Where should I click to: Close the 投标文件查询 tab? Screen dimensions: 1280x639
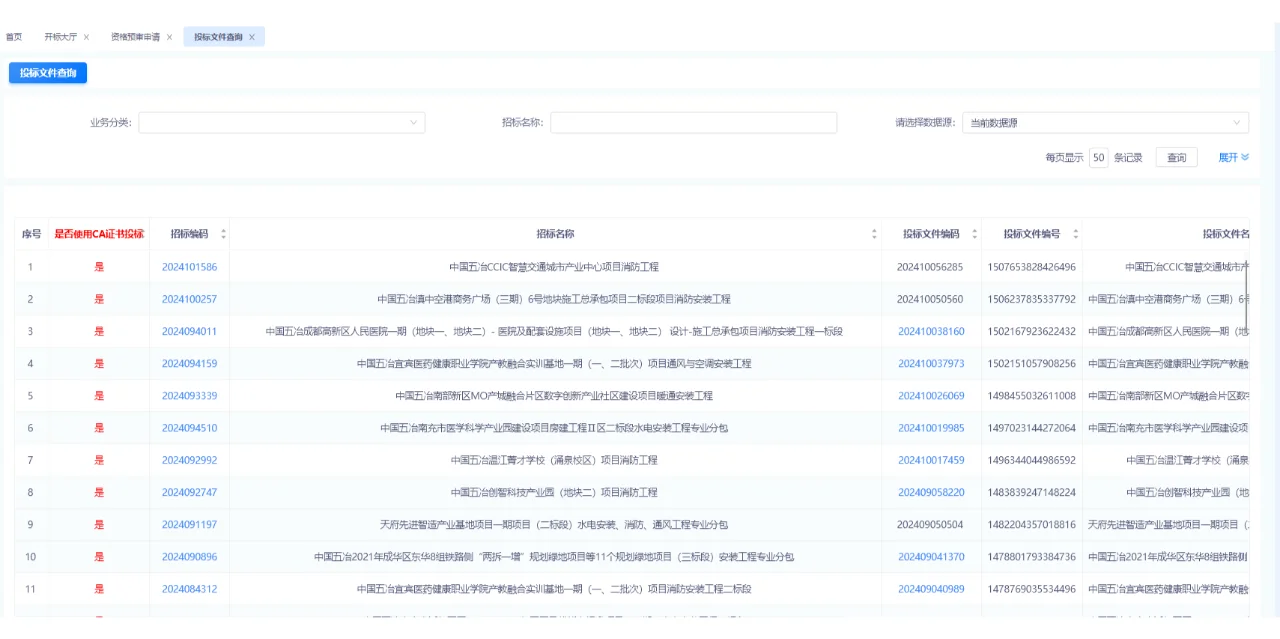pos(254,36)
